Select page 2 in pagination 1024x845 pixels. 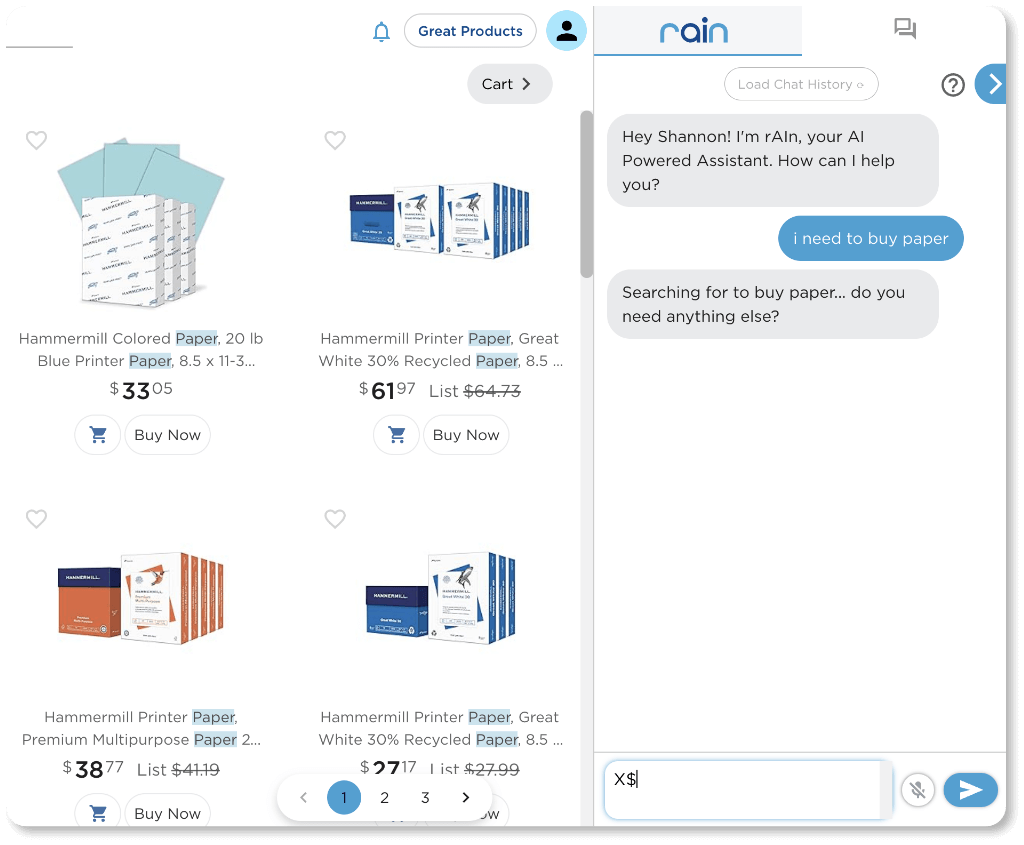pos(384,797)
